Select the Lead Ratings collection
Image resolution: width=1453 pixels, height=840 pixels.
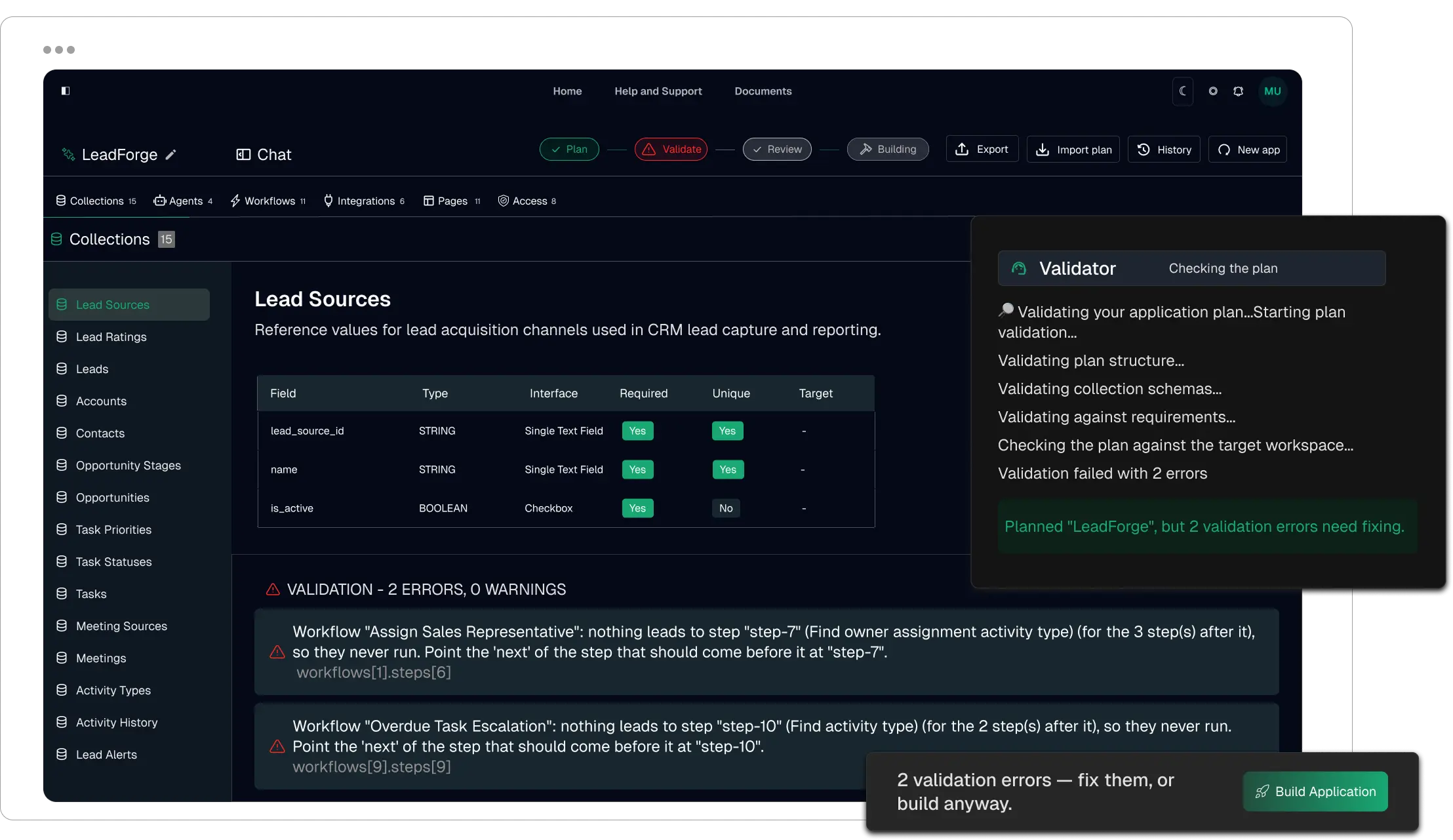(129, 337)
